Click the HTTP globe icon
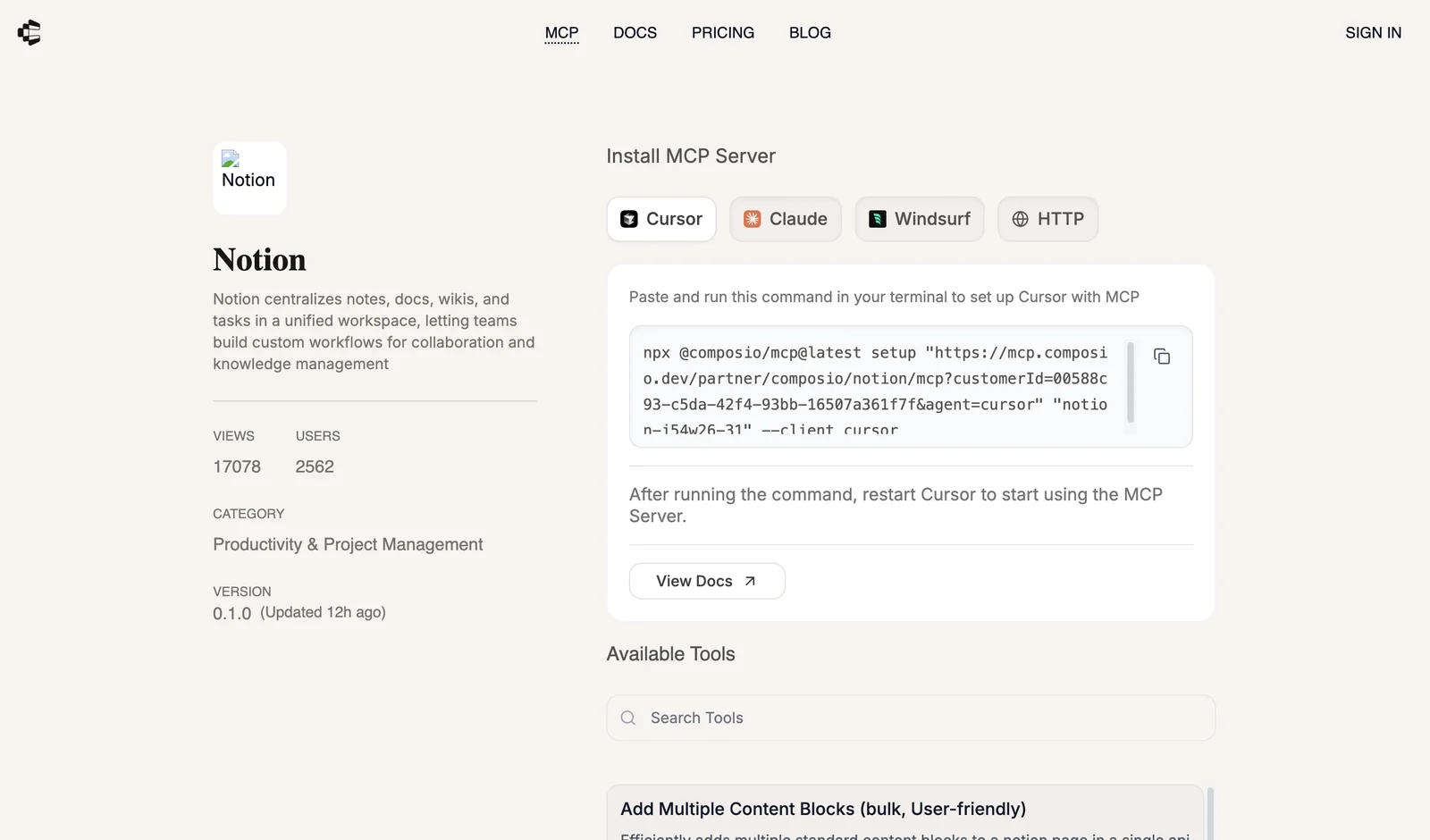The width and height of the screenshot is (1430, 840). 1020,219
